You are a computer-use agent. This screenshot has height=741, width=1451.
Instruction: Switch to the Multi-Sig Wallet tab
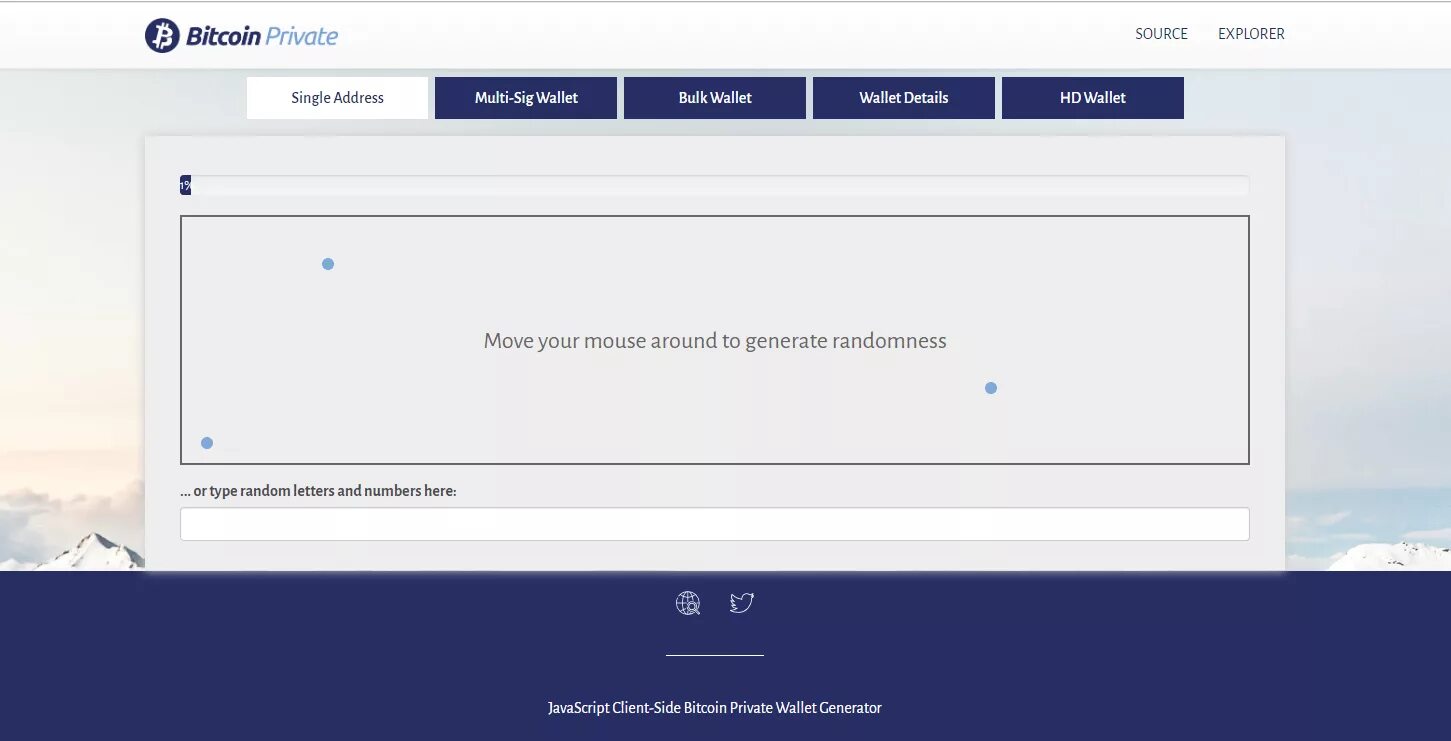tap(526, 98)
